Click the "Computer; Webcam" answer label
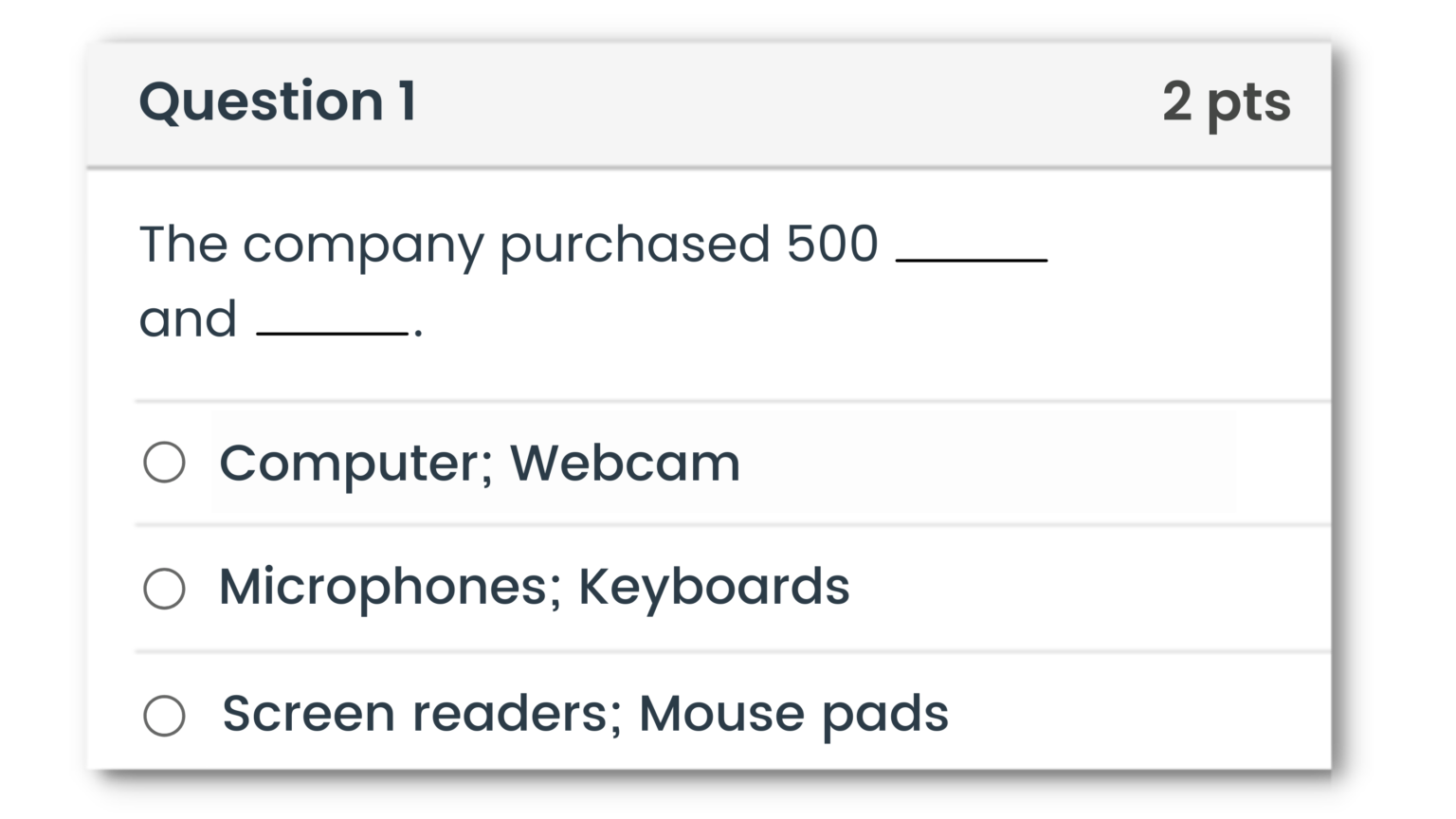This screenshot has width=1456, height=819. click(479, 463)
